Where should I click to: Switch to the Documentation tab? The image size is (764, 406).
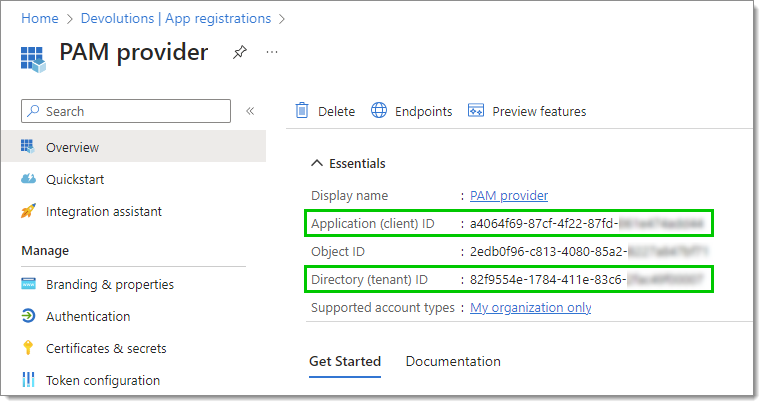(x=453, y=361)
